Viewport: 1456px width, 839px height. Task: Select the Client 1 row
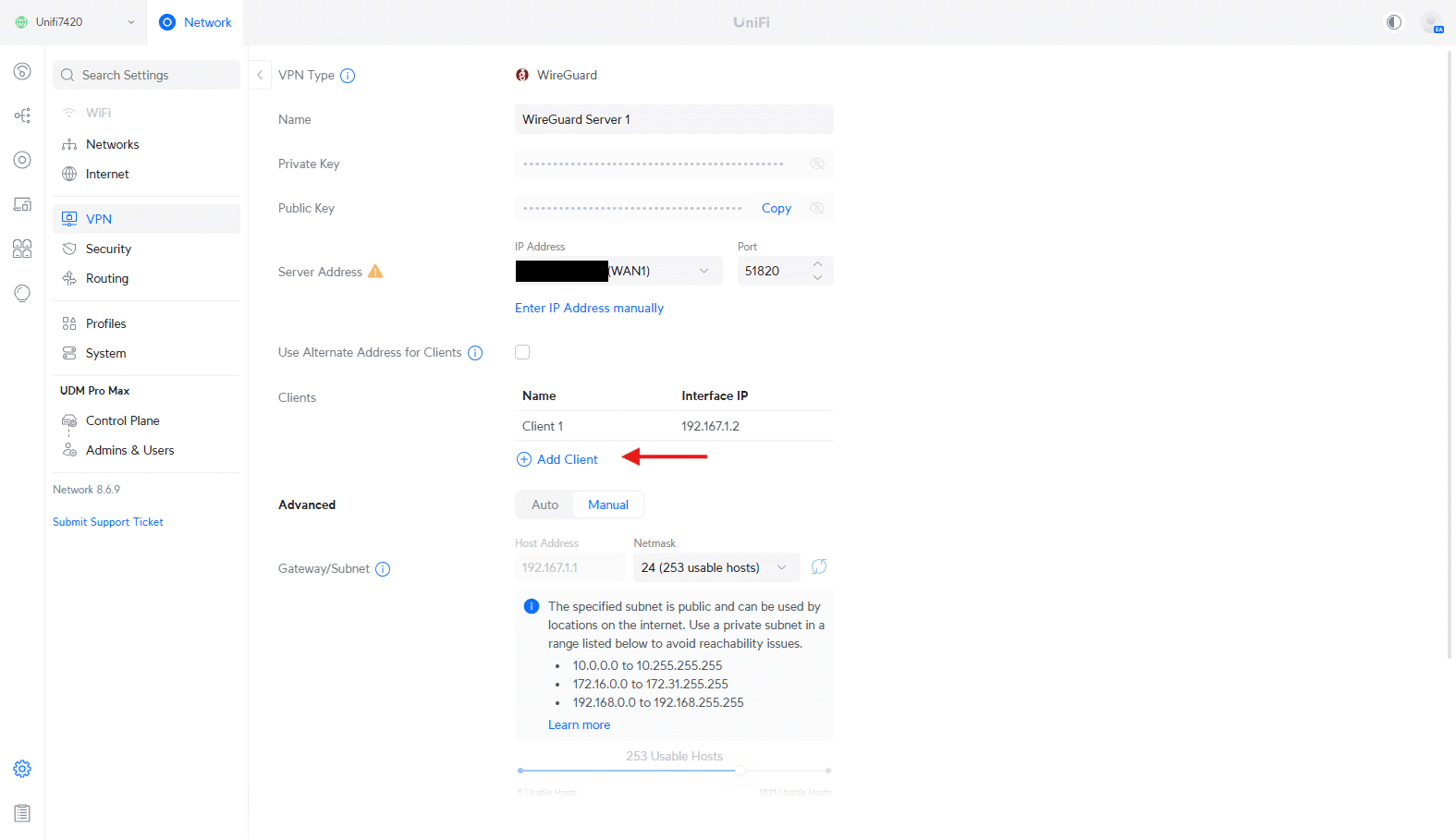674,426
